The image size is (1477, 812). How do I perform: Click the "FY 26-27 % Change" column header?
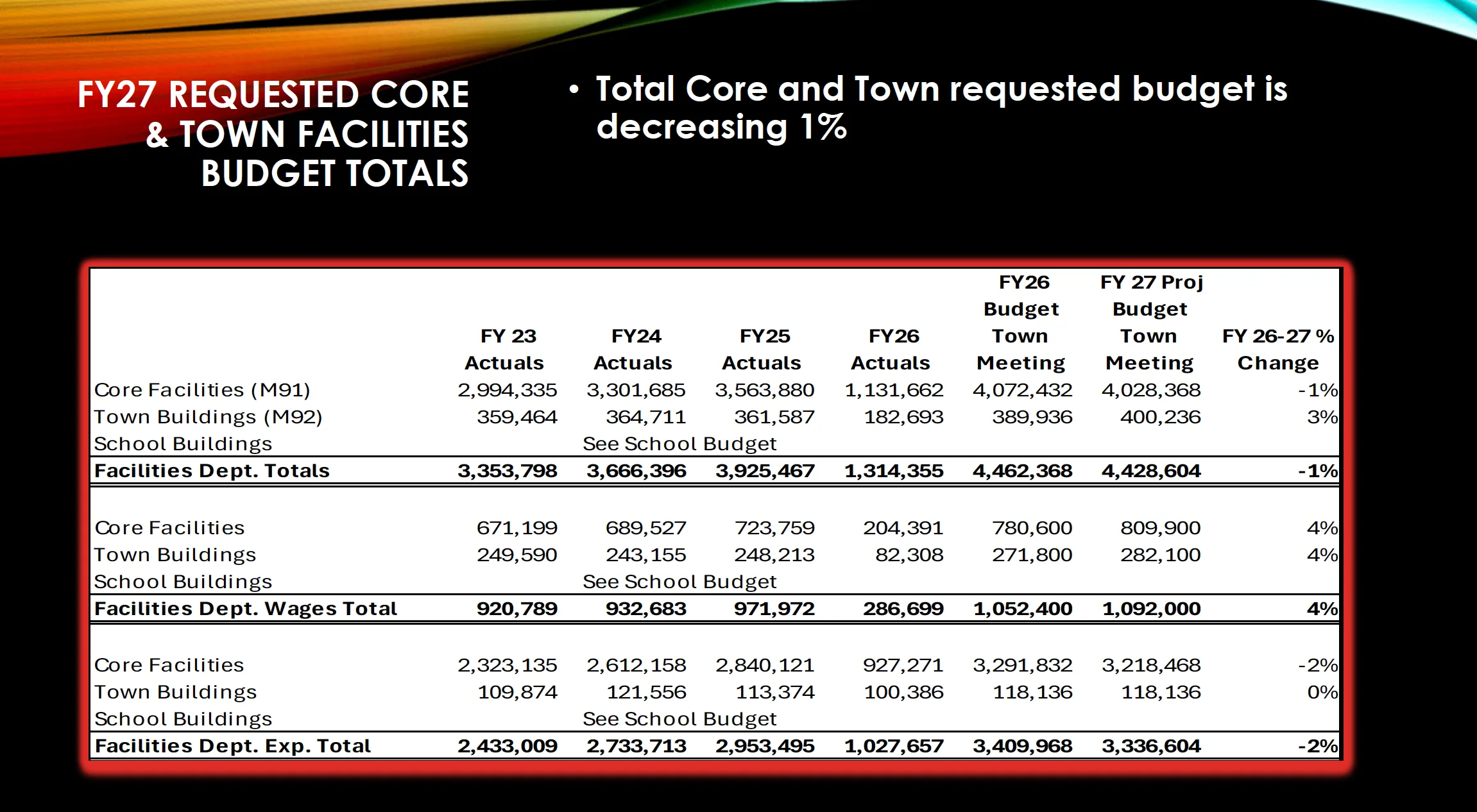(1277, 350)
